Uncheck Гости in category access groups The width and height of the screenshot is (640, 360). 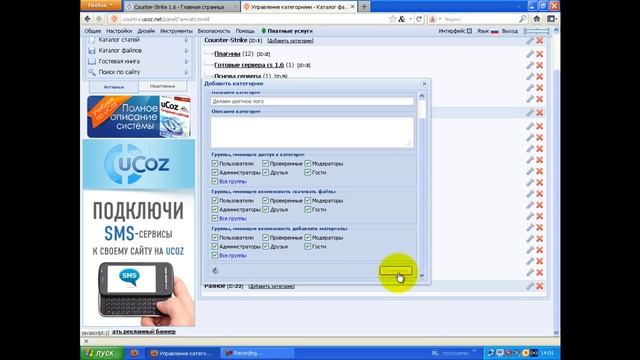pyautogui.click(x=307, y=173)
